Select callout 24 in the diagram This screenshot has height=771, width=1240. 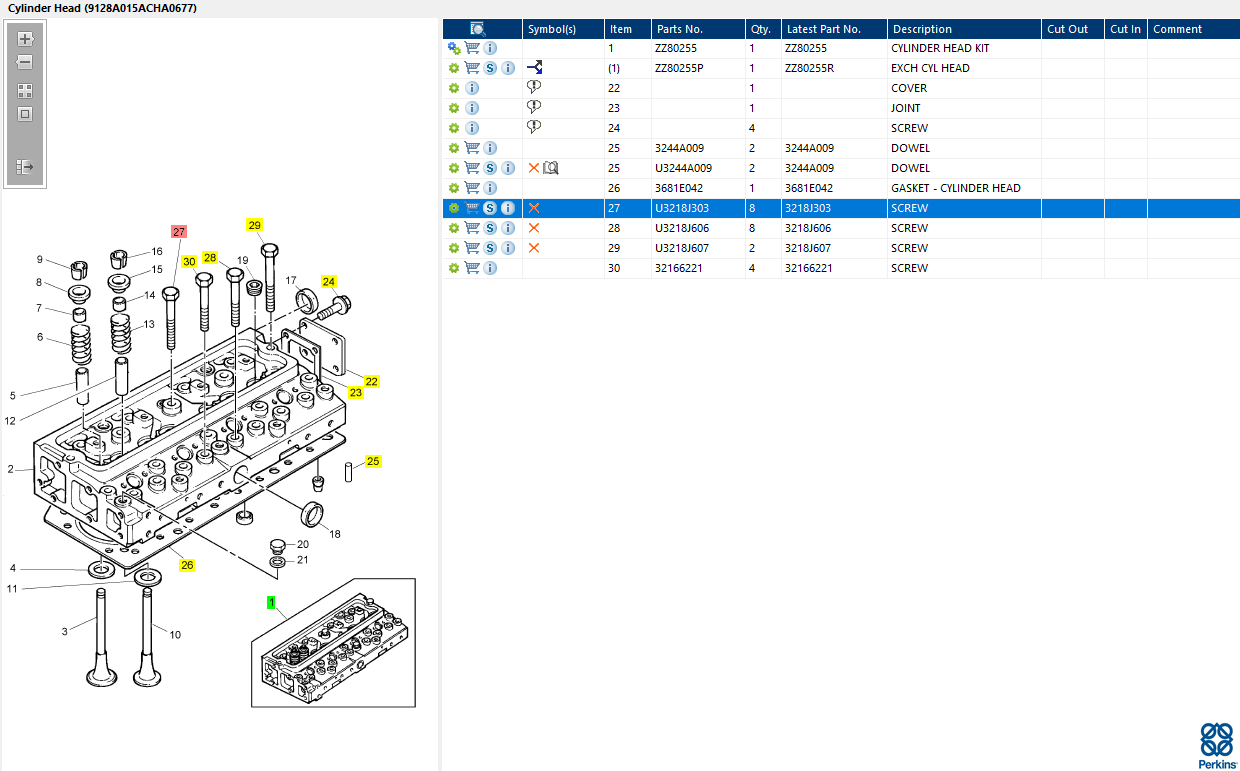pos(329,282)
